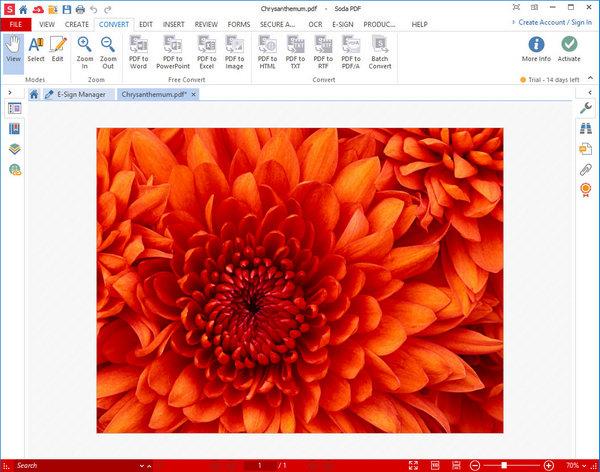Collapse the ribbon with up chevron

coord(590,78)
